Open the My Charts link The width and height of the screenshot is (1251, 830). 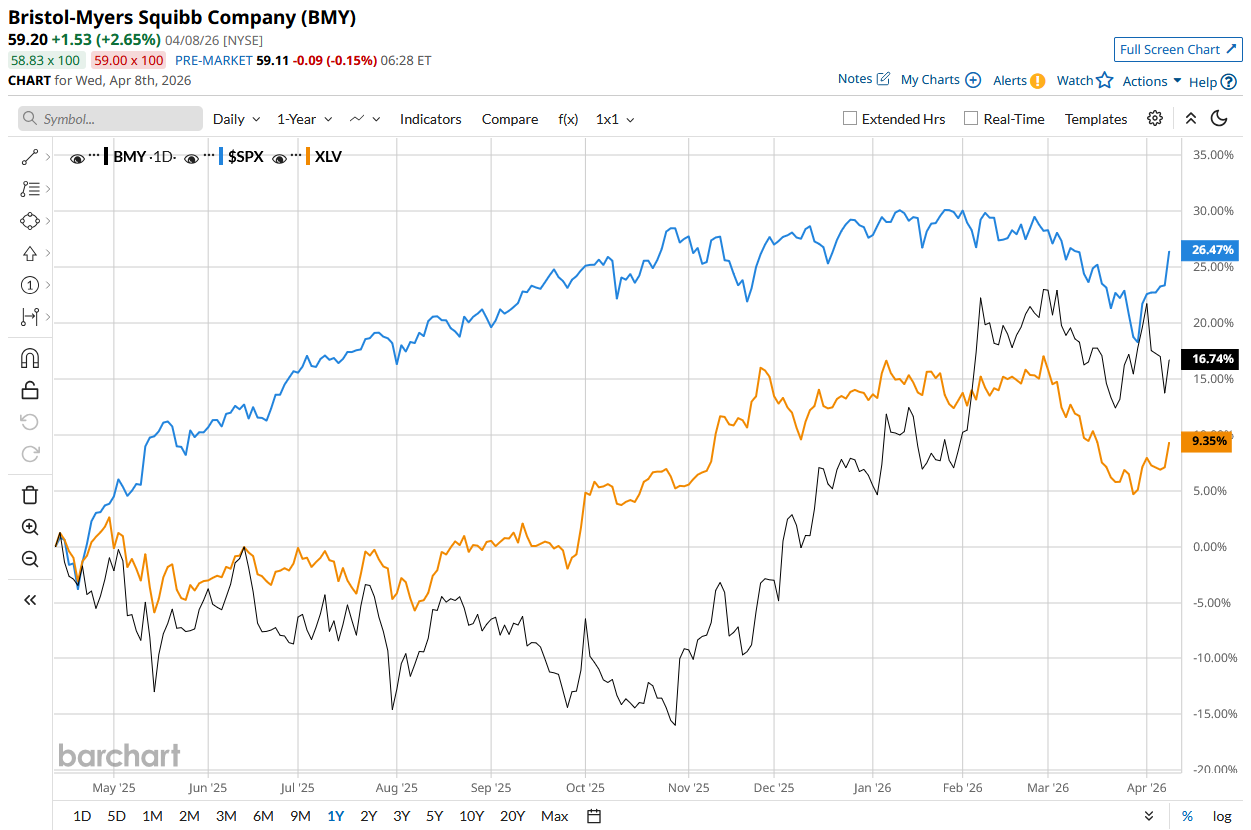(x=940, y=80)
